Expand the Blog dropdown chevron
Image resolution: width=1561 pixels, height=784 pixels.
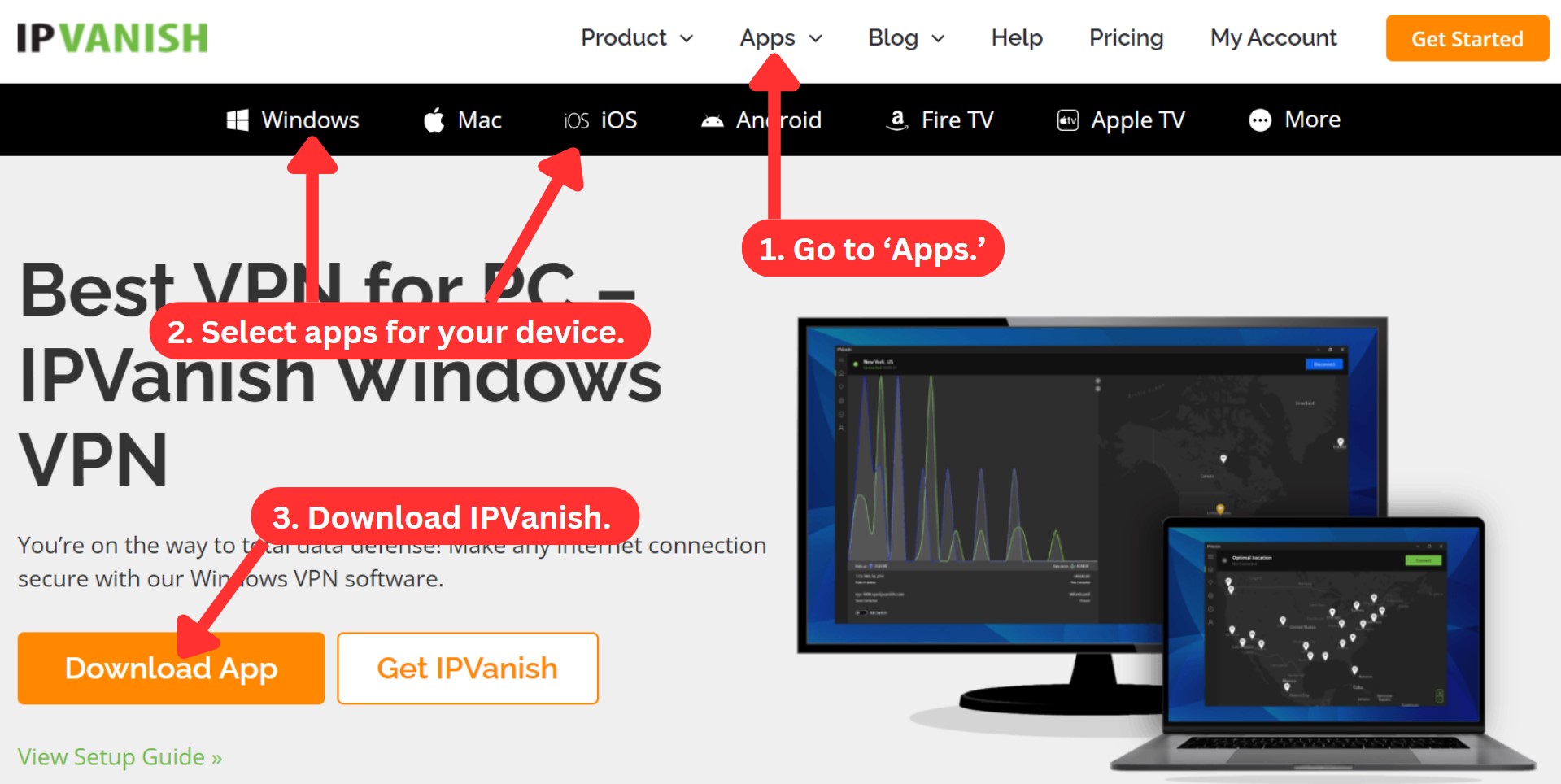click(938, 38)
